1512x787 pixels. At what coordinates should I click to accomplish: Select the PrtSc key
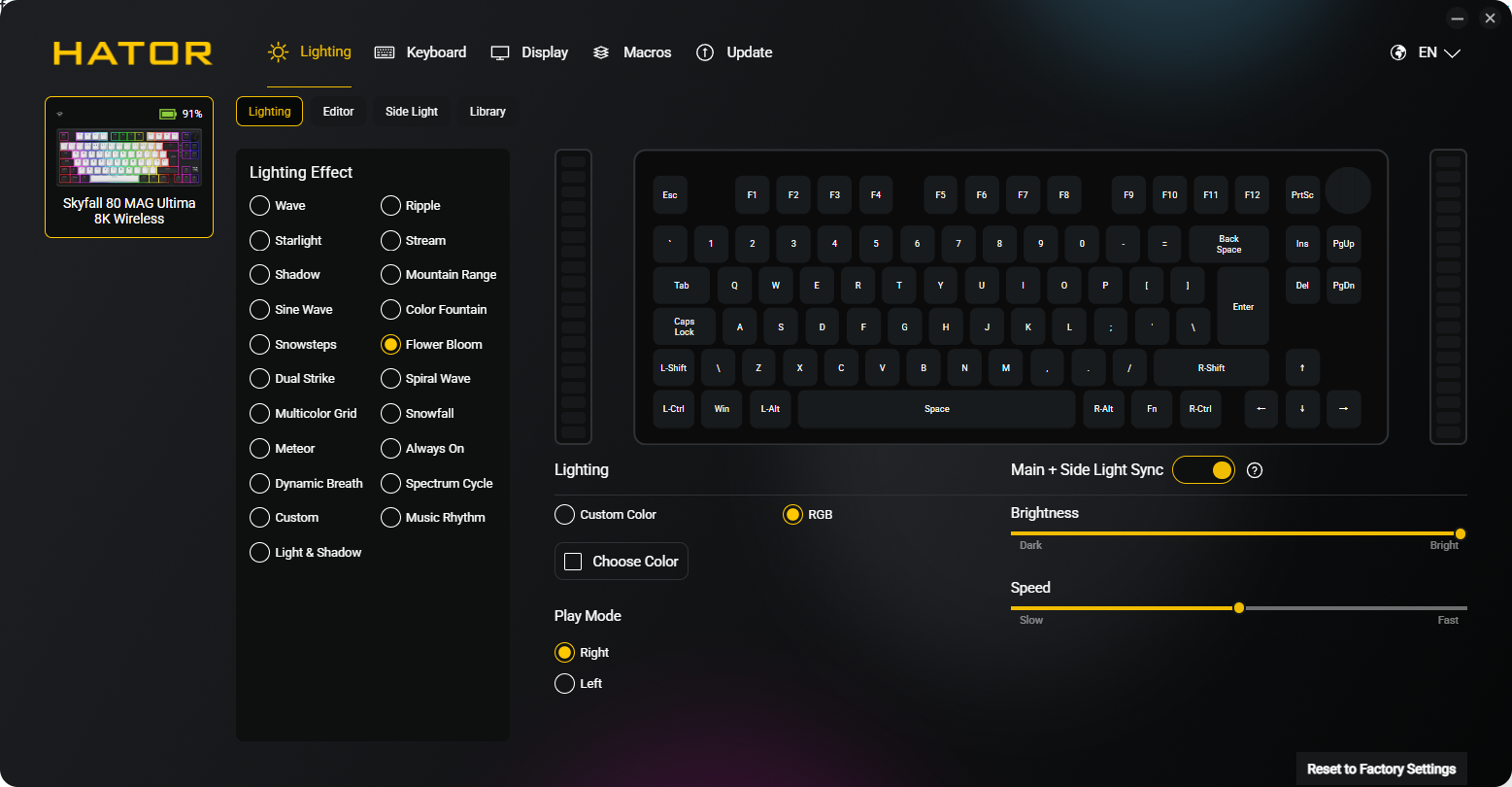1302,195
